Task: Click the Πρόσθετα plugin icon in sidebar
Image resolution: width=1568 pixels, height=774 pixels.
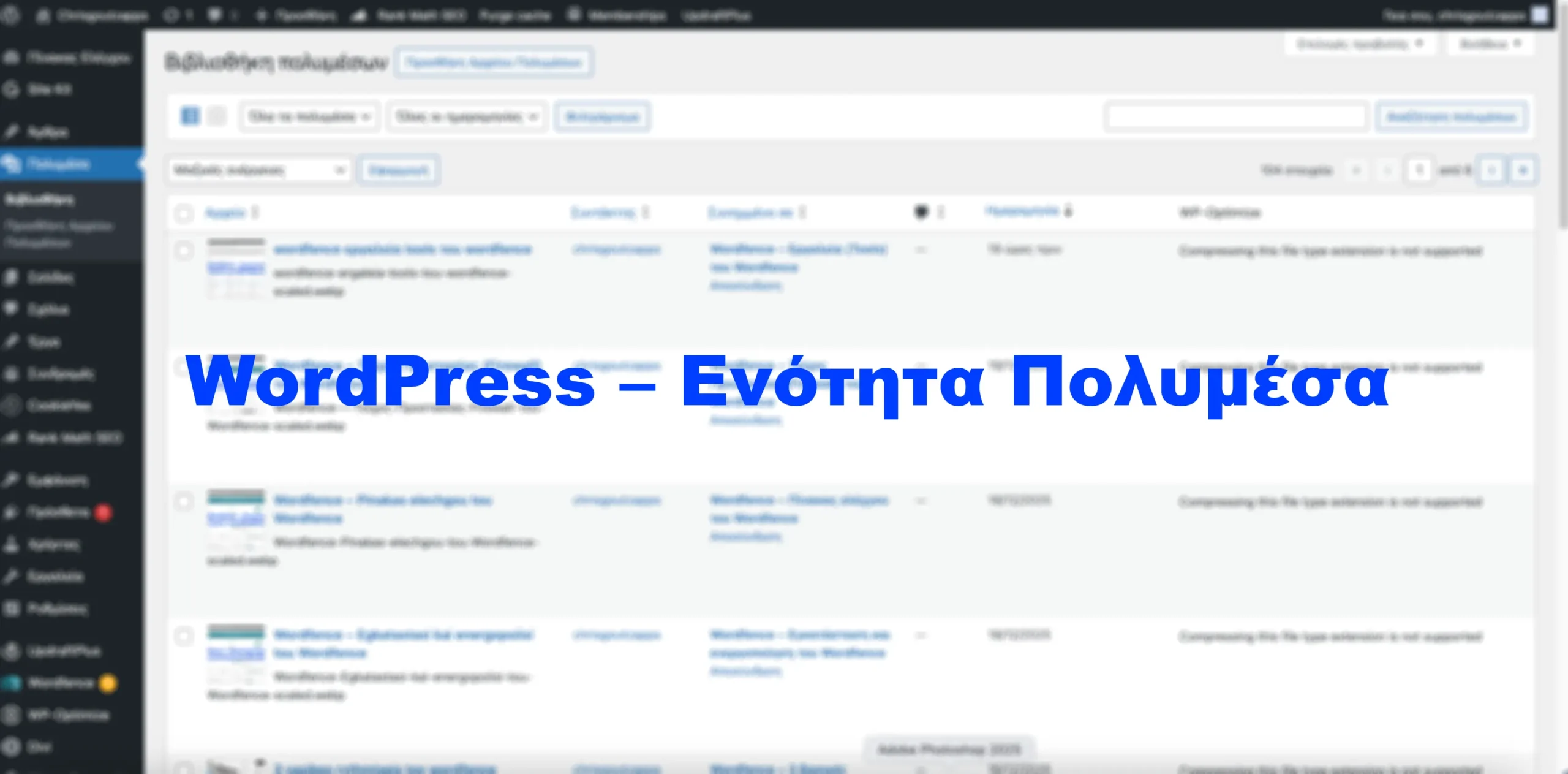Action: 12,512
